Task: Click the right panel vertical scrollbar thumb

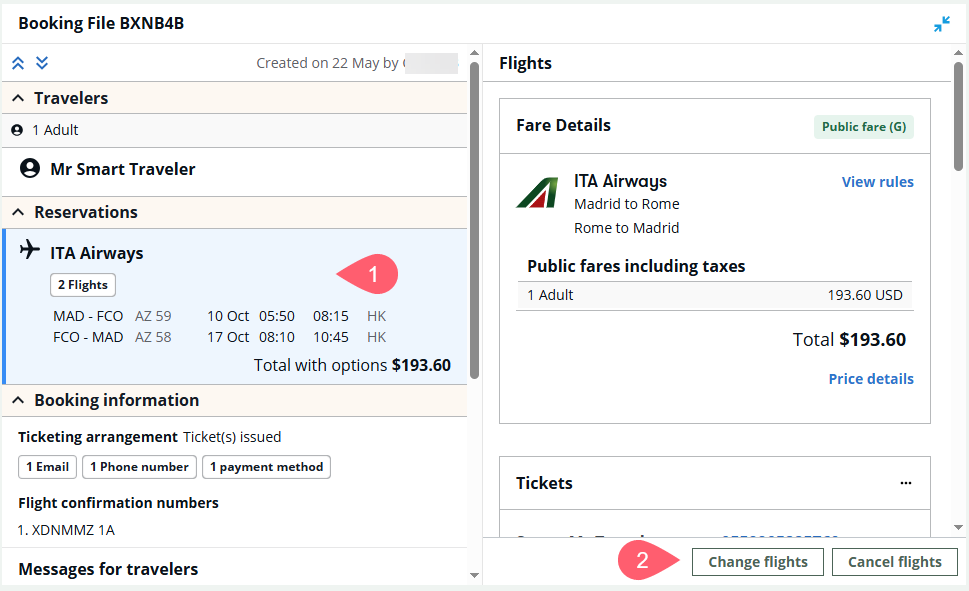Action: pyautogui.click(x=958, y=116)
